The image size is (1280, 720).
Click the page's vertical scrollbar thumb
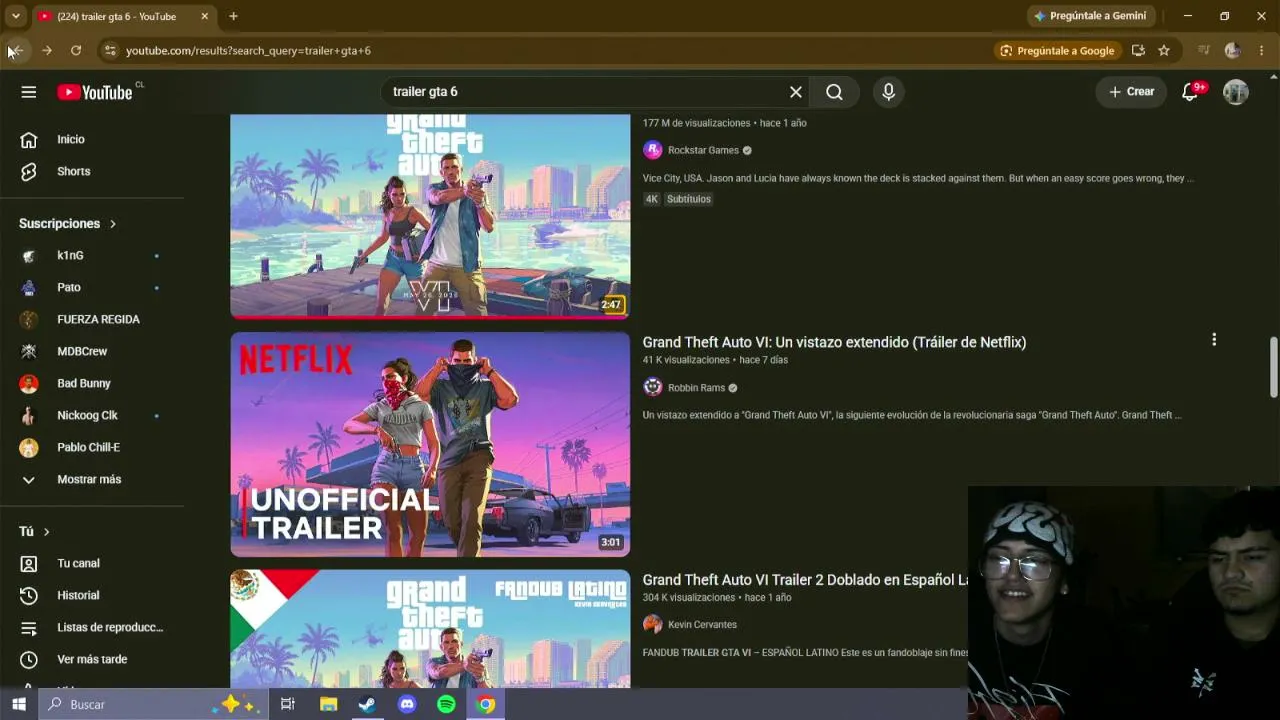(1273, 367)
